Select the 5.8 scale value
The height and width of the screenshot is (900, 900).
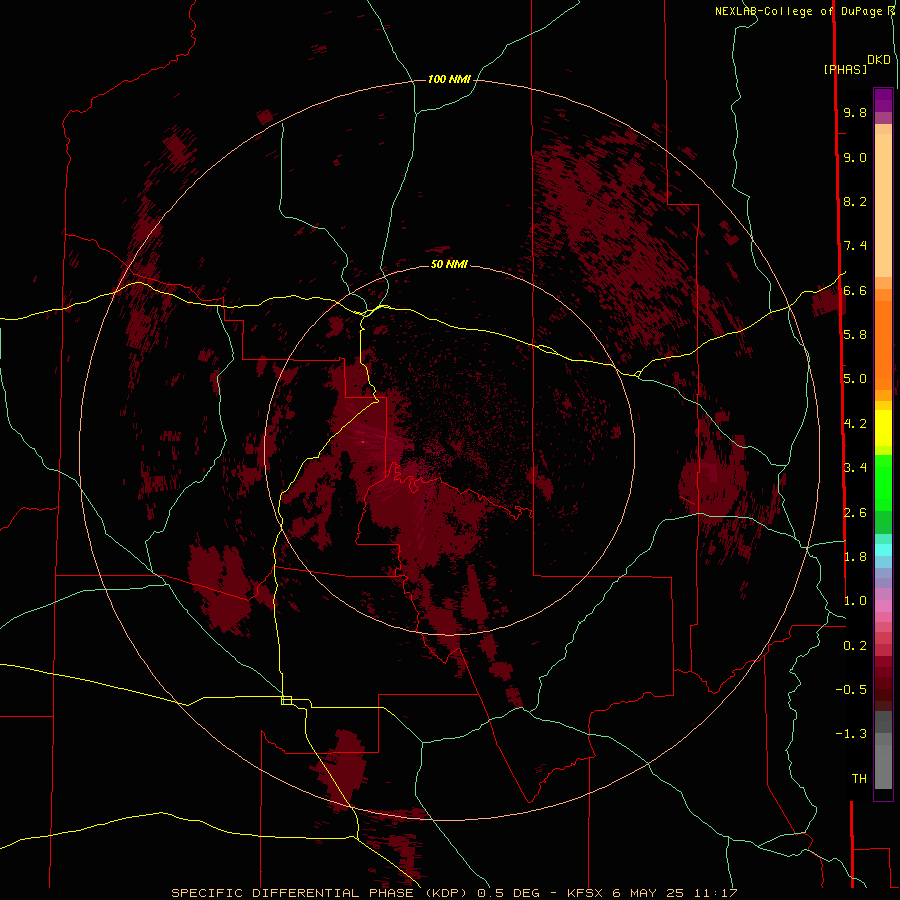point(855,335)
